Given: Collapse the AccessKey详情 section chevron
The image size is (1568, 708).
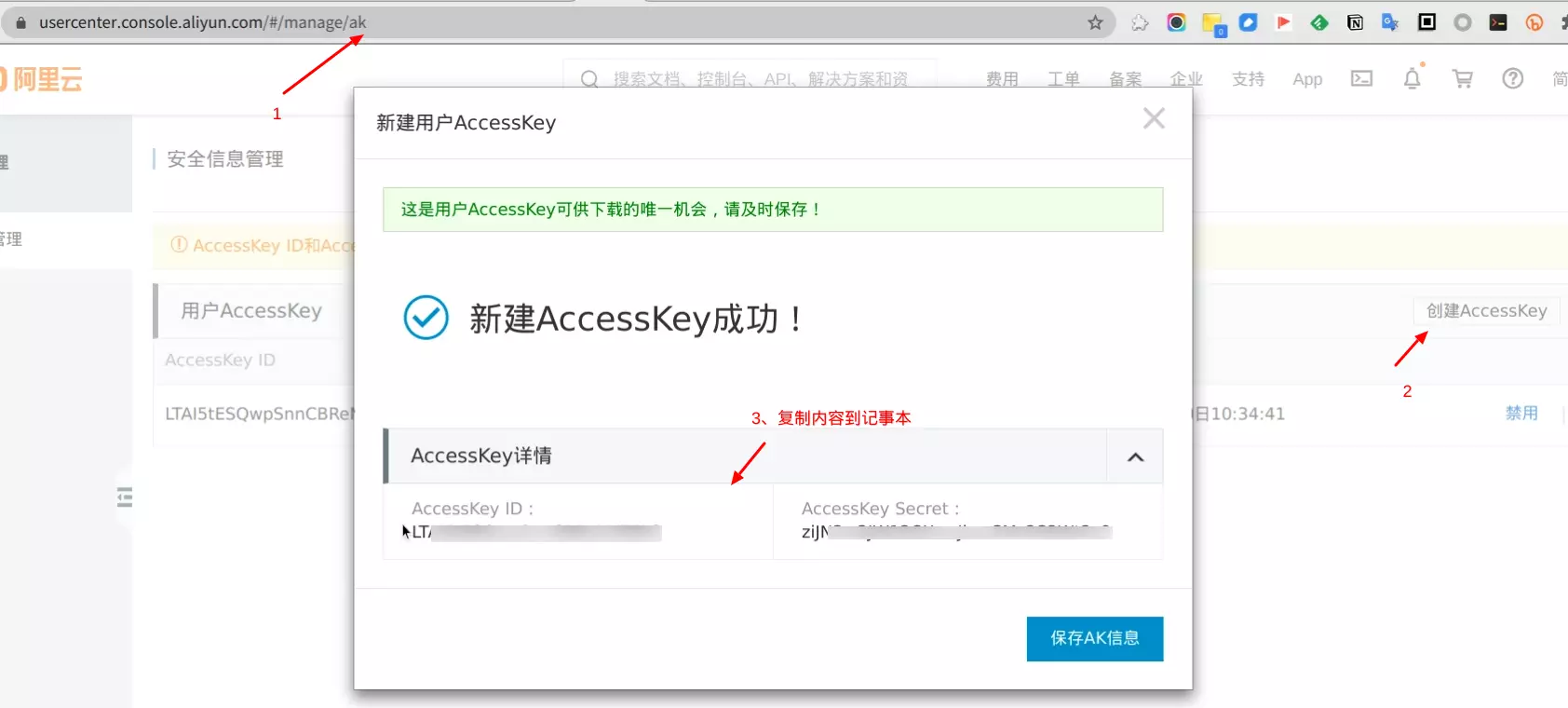Looking at the screenshot, I should coord(1135,456).
